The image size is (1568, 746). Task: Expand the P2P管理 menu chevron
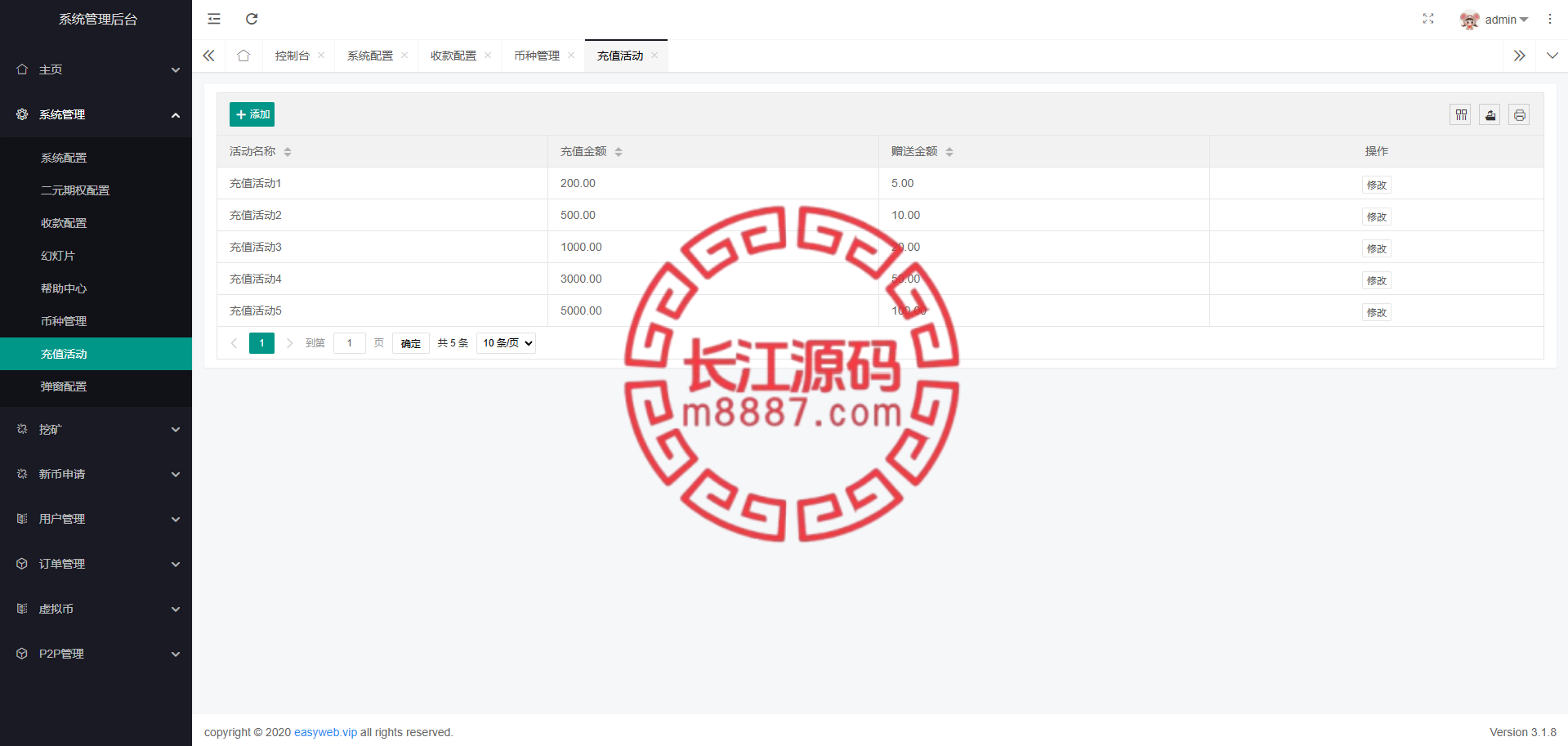176,654
